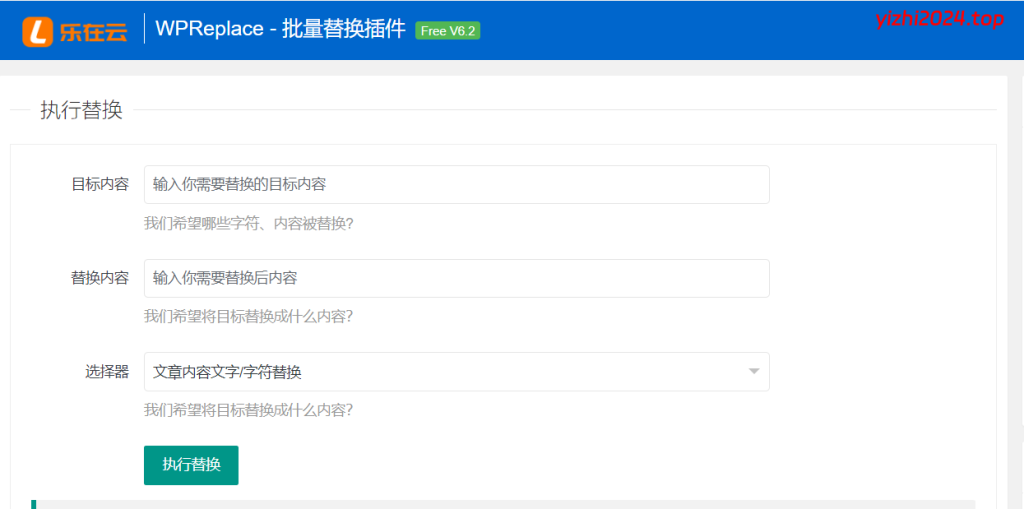Image resolution: width=1024 pixels, height=509 pixels.
Task: Focus the 替换内容 replacement content input
Action: click(x=456, y=278)
